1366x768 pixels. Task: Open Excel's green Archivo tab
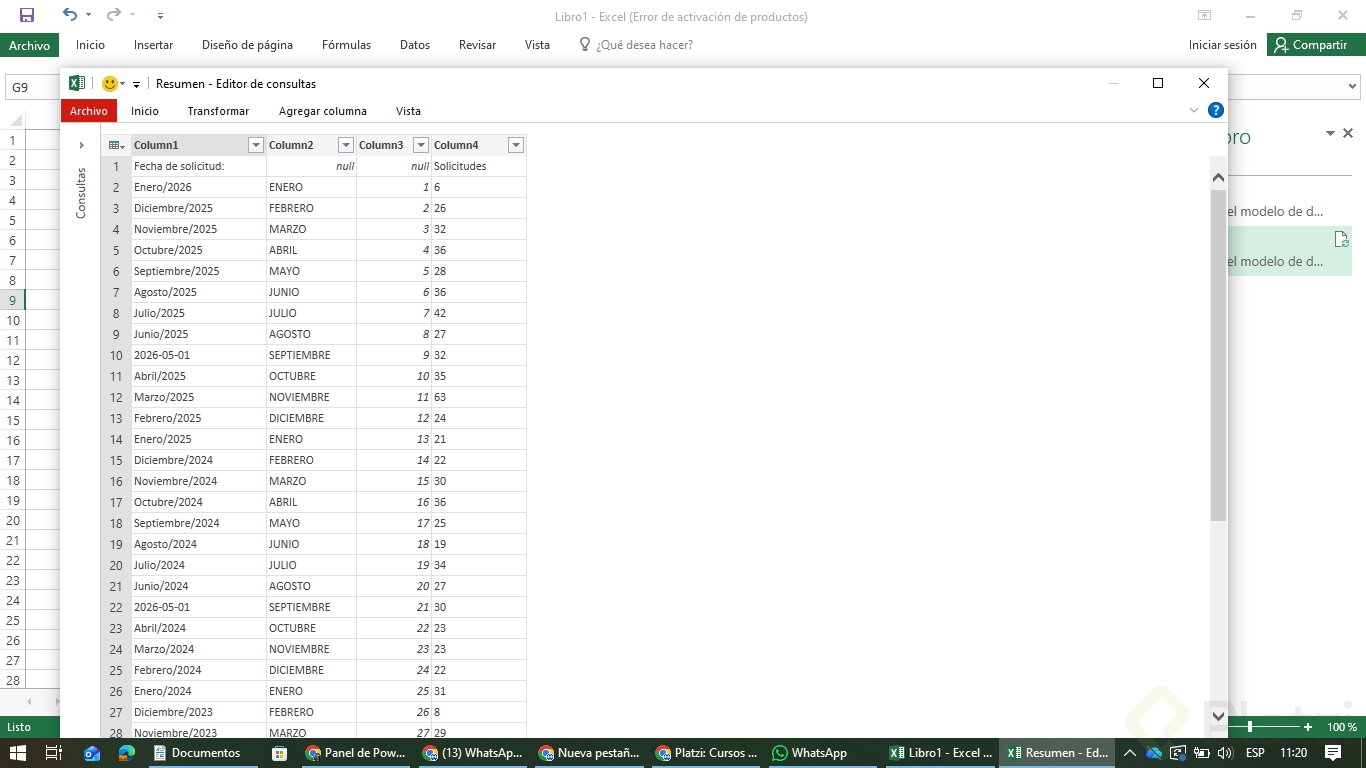tap(30, 45)
